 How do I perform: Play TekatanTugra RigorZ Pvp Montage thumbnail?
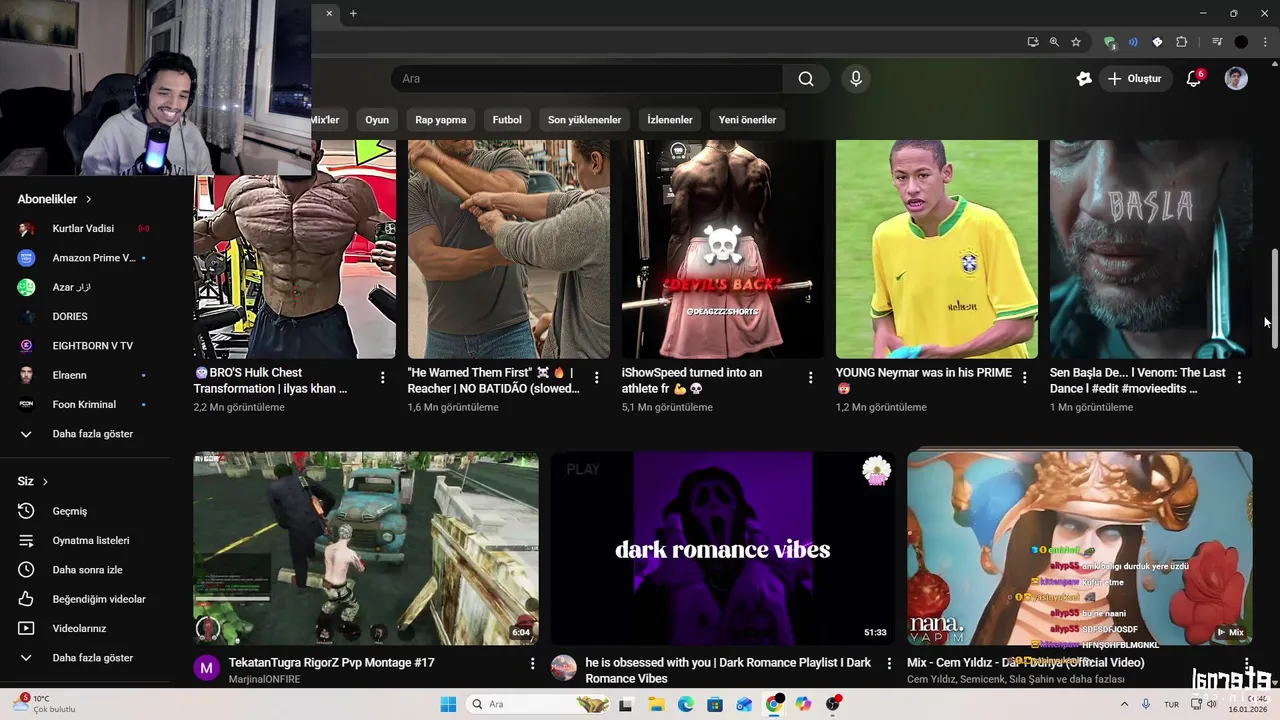366,548
